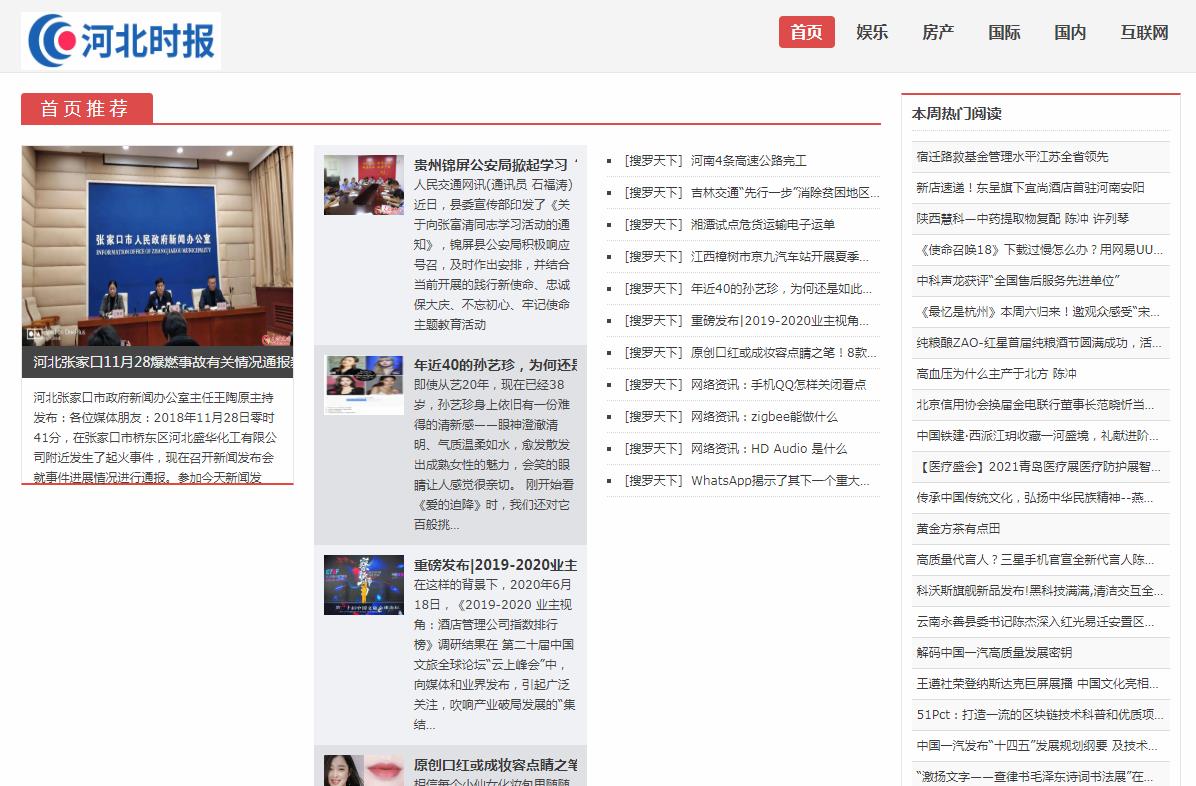Open the 口红 lipstick article thumbnail
Screen dimensions: 1196x786
click(x=364, y=771)
